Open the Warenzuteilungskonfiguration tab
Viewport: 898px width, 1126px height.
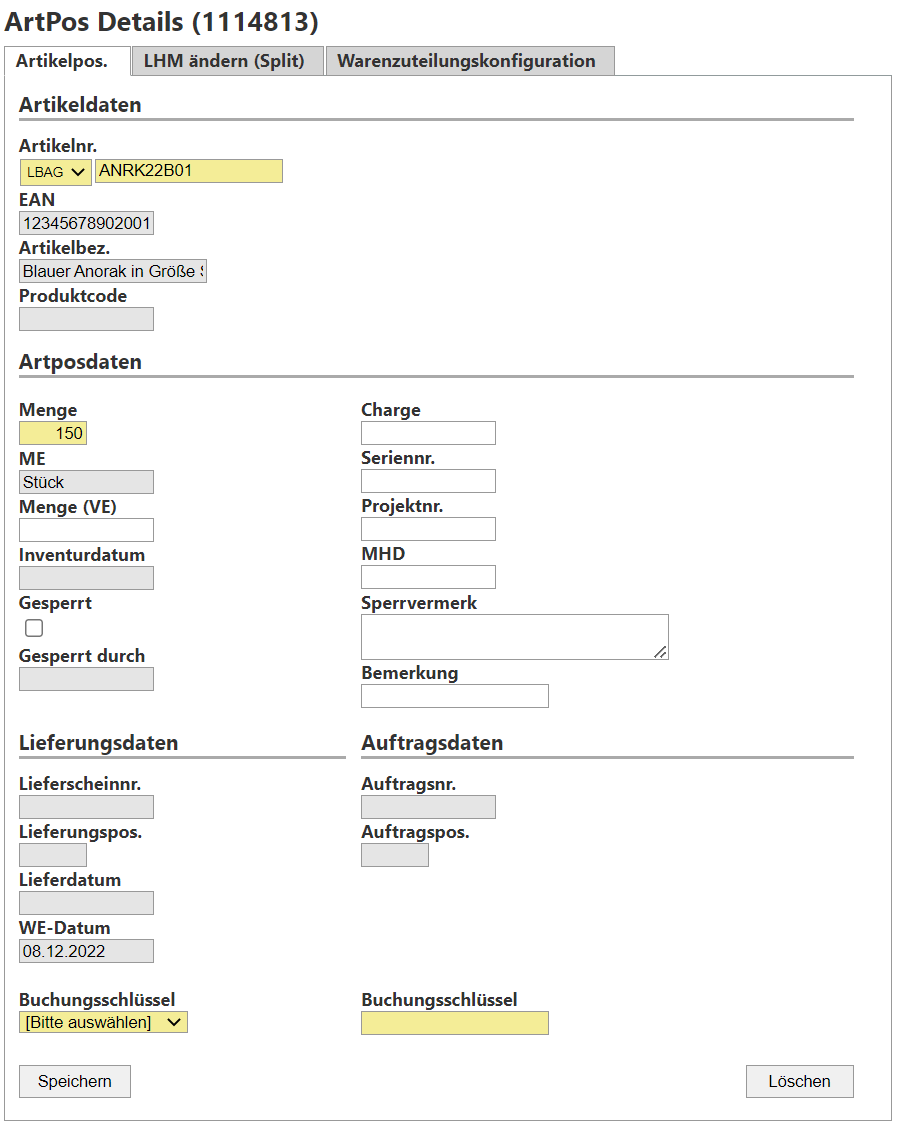pos(466,60)
